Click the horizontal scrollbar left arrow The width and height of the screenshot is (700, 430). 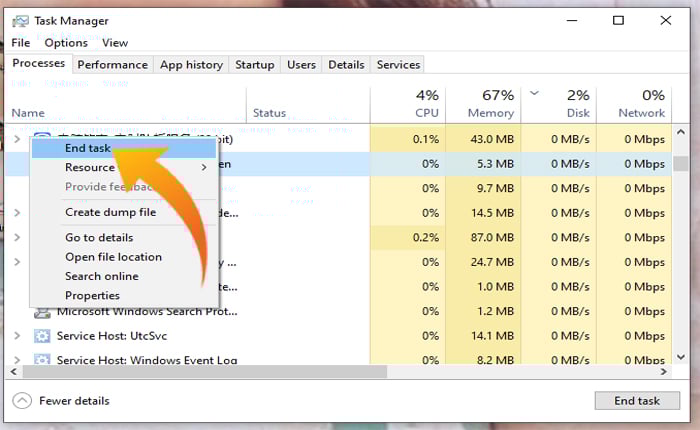point(14,372)
